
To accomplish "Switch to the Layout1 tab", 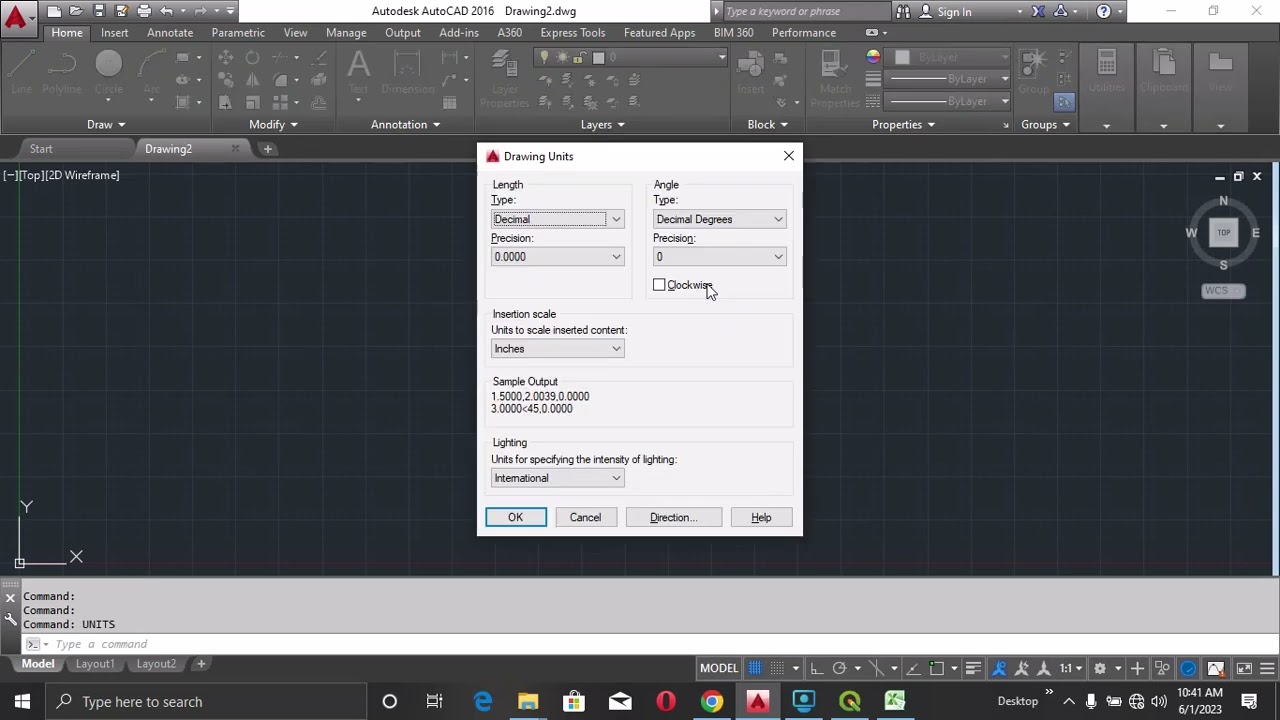I will point(95,664).
